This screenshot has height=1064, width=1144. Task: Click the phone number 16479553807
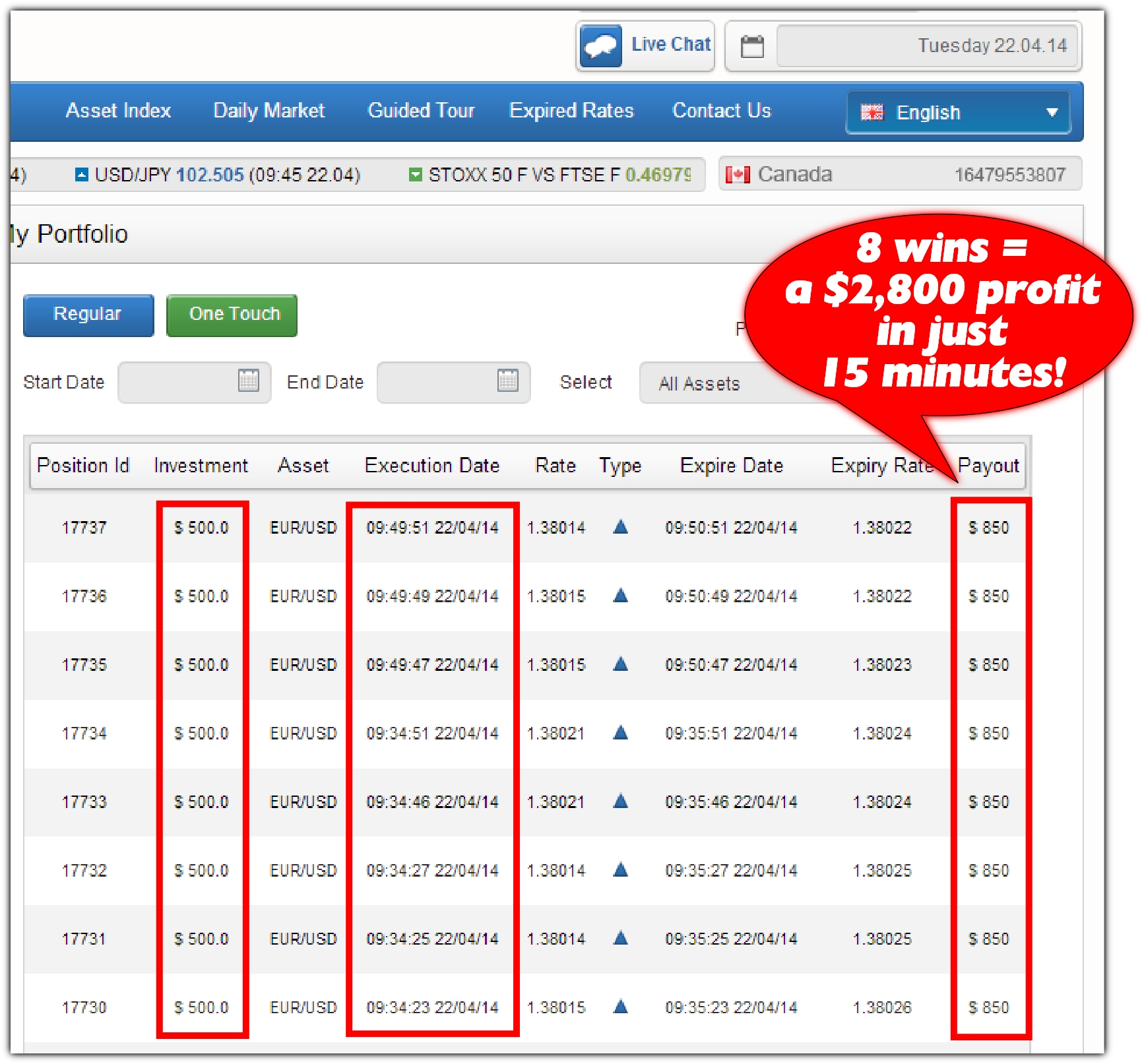(1010, 175)
